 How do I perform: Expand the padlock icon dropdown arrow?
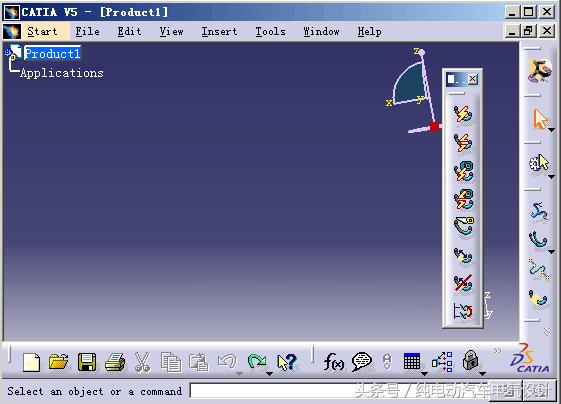(x=483, y=374)
